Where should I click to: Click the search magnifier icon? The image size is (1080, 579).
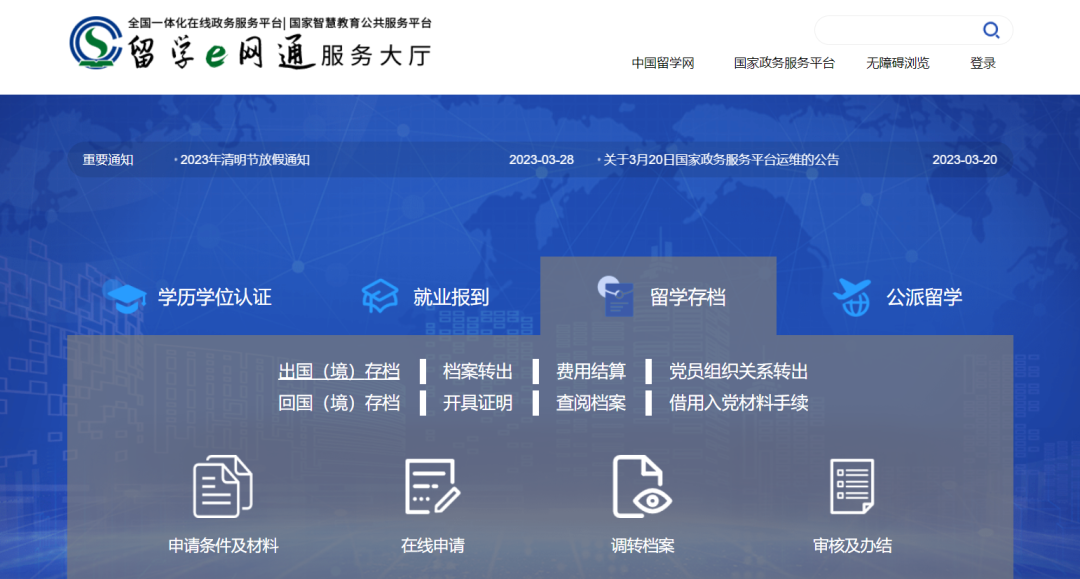pos(991,30)
